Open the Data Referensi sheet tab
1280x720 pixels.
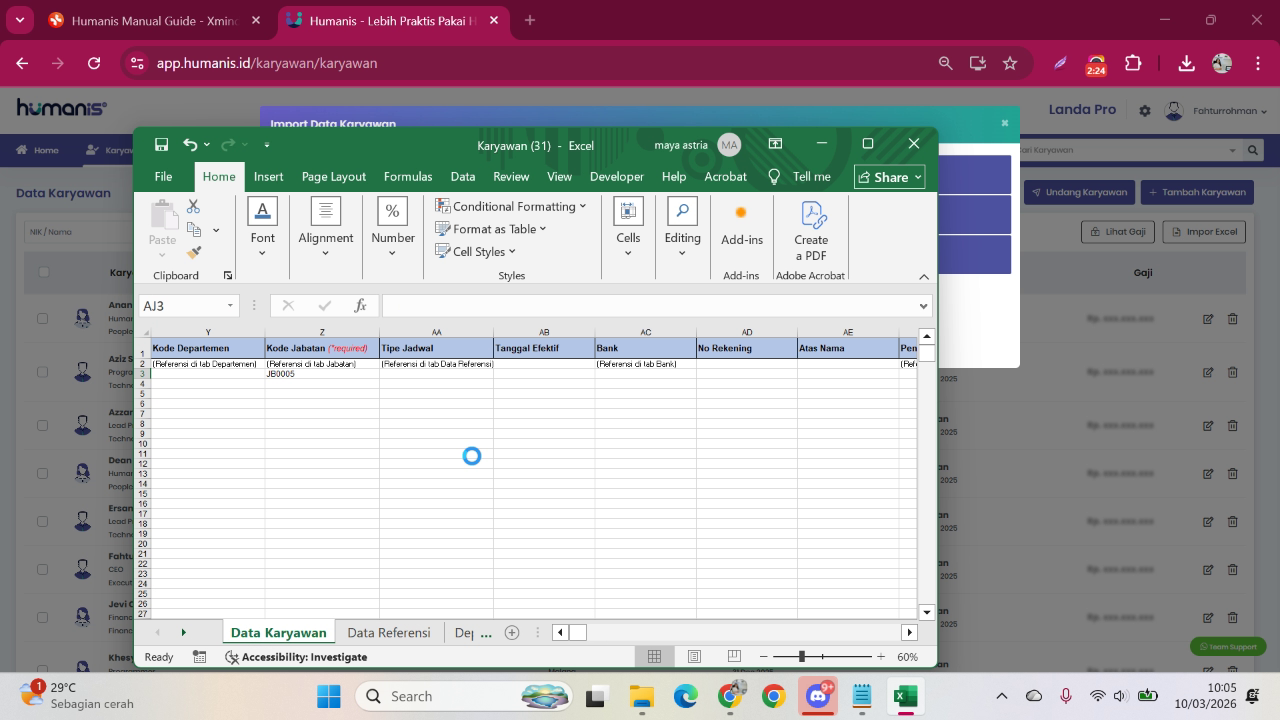click(x=389, y=632)
